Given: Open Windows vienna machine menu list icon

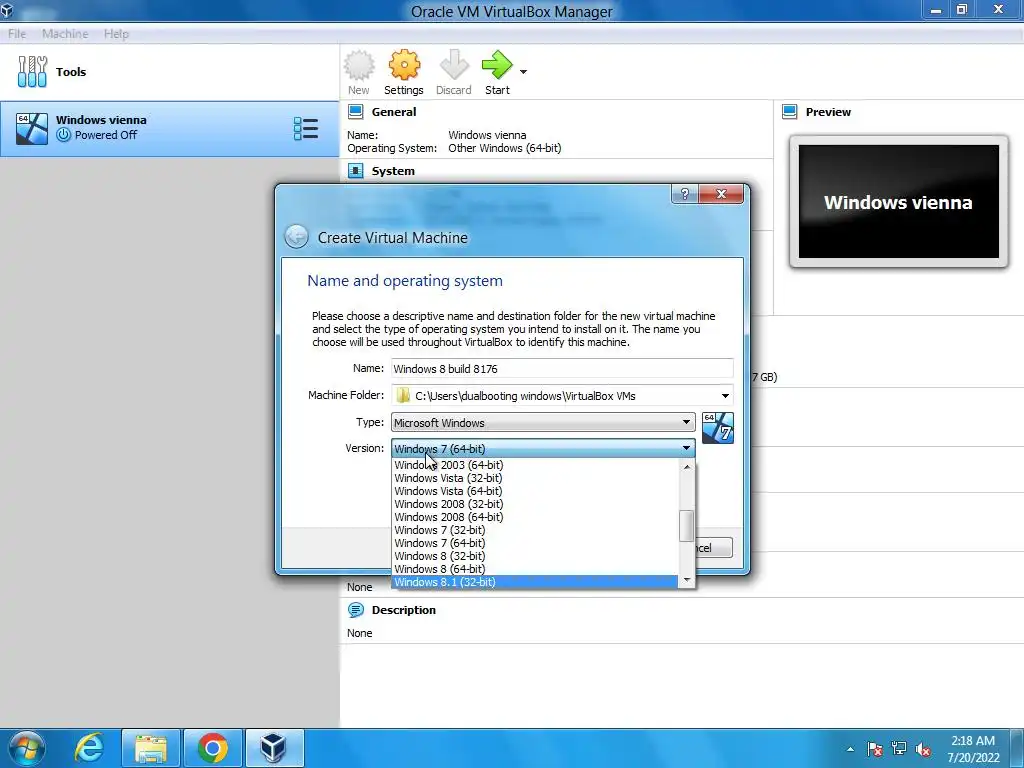Looking at the screenshot, I should (x=306, y=129).
